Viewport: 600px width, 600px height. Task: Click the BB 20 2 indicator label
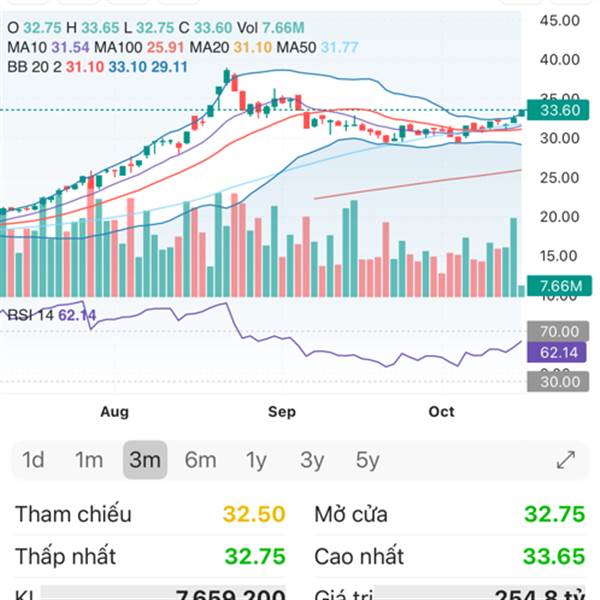34,67
